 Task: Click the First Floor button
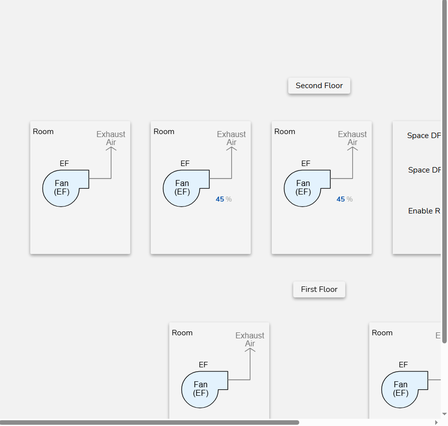319,289
